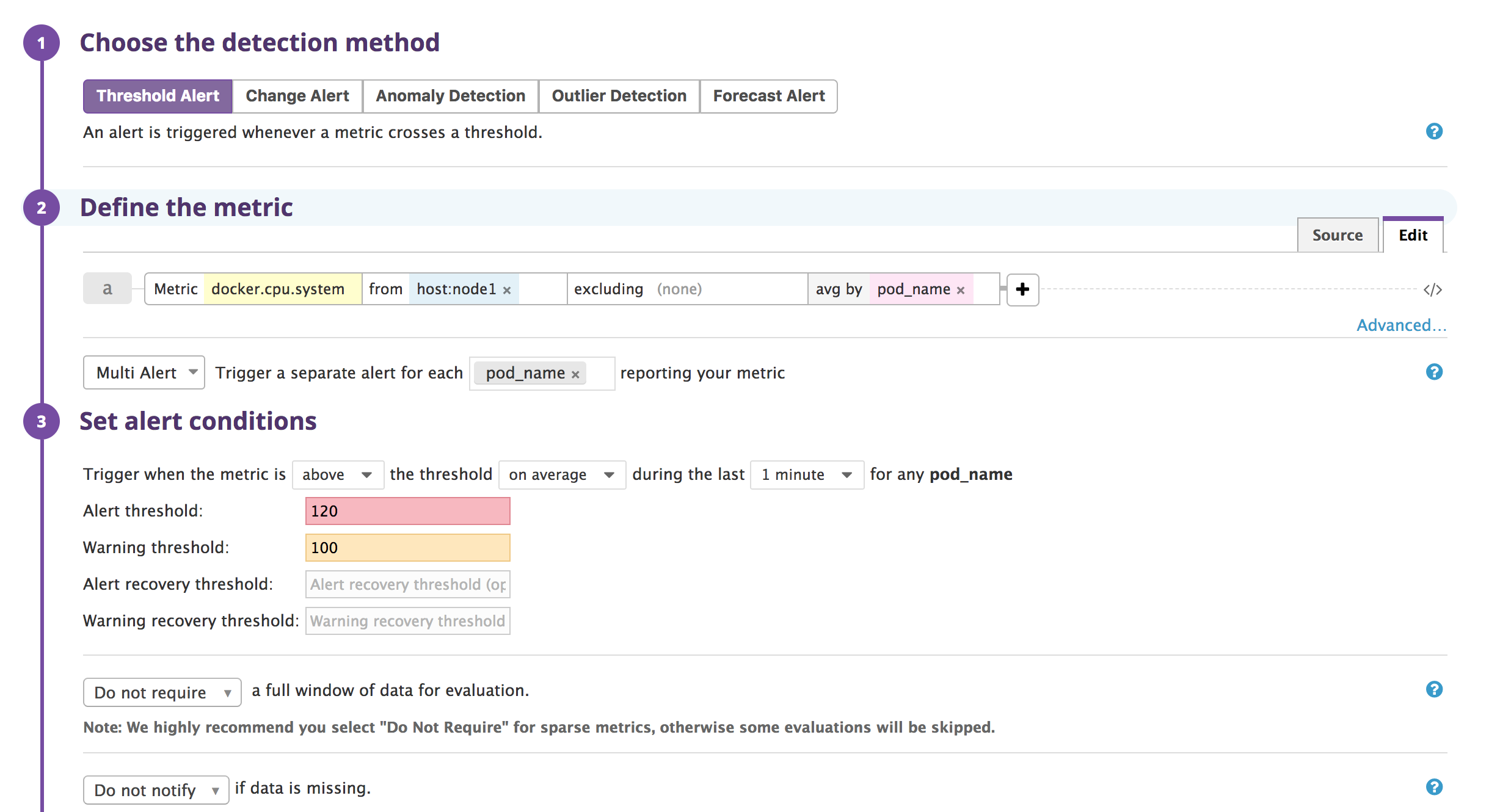Expand the '1 minute' time window dropdown
The image size is (1489, 812).
(806, 474)
